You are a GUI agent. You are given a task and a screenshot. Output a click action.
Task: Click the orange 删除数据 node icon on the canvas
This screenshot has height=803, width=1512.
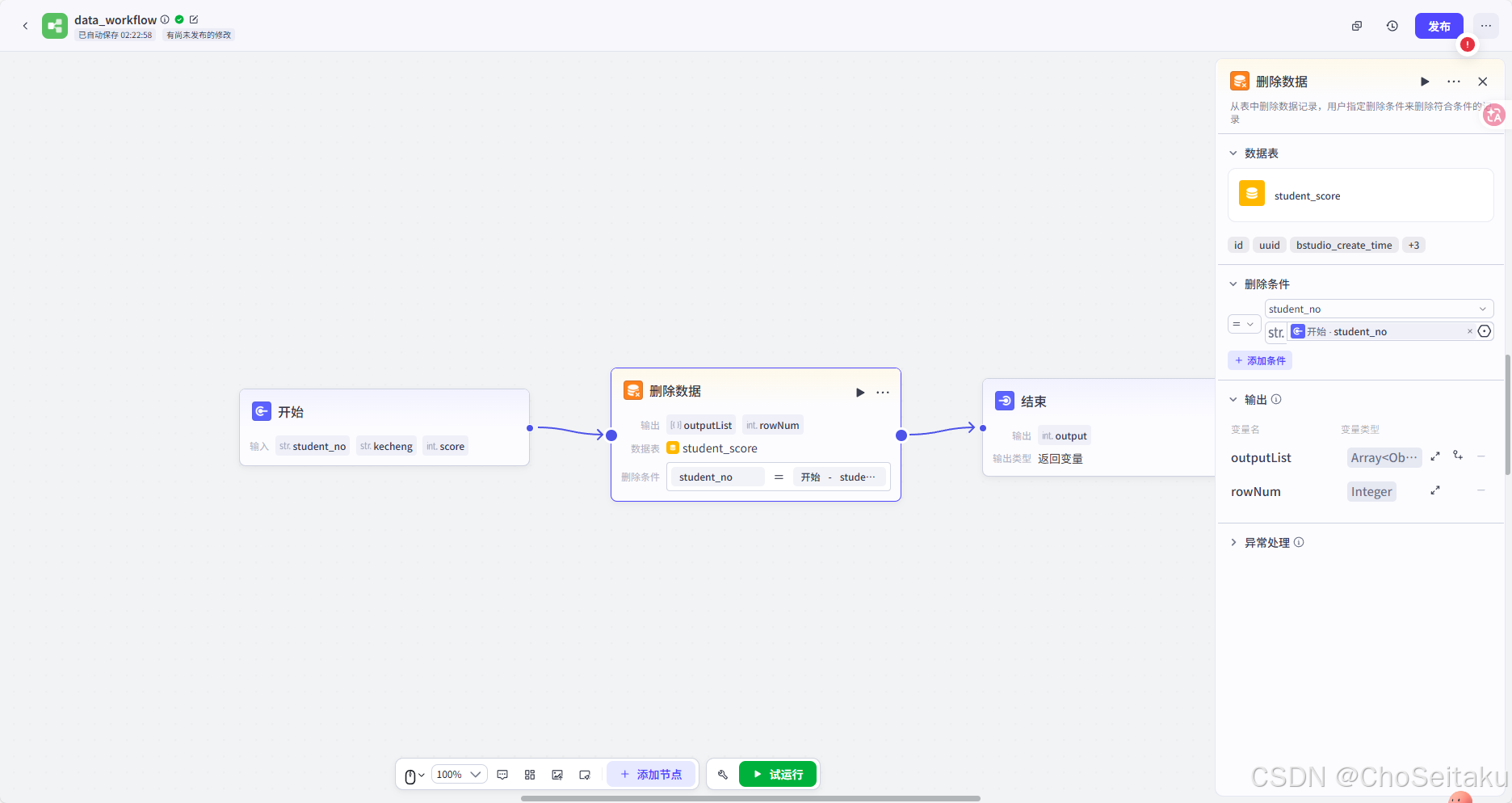(633, 391)
